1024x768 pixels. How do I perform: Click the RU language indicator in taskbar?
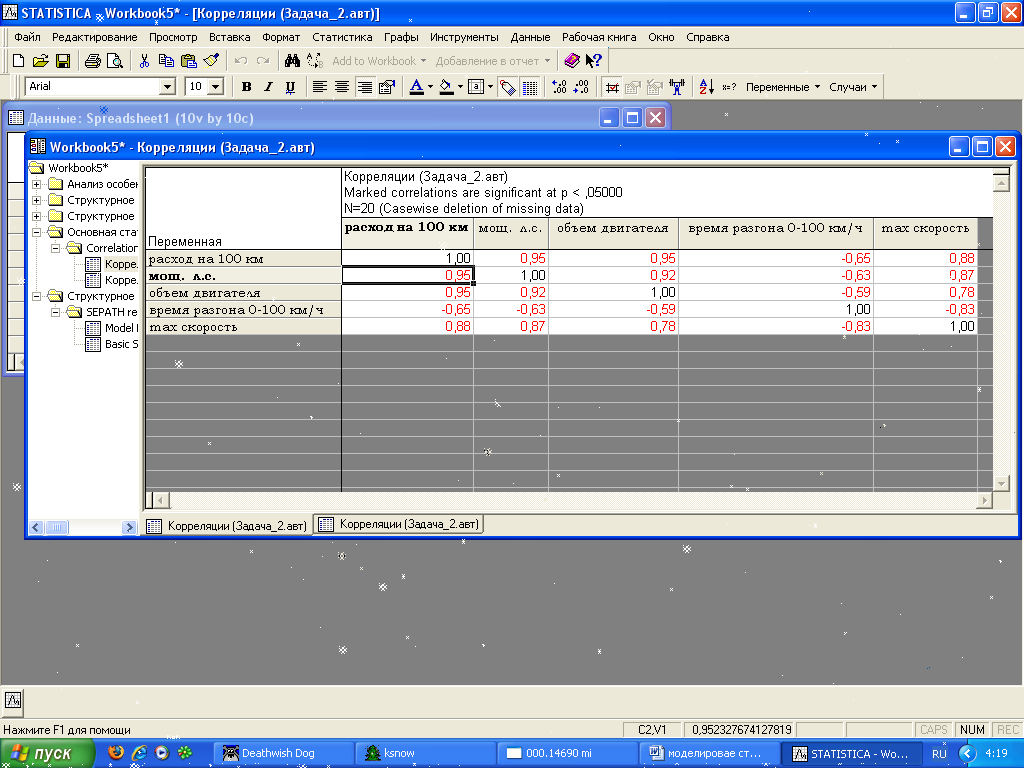point(939,754)
